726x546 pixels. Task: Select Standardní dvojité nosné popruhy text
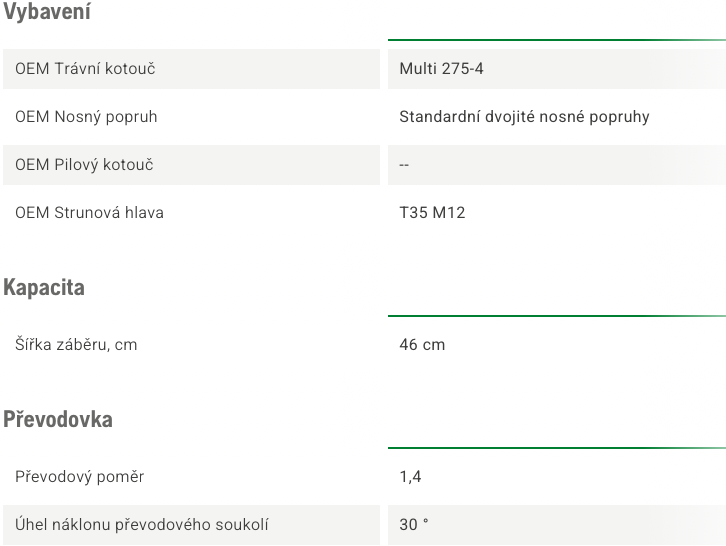click(524, 117)
